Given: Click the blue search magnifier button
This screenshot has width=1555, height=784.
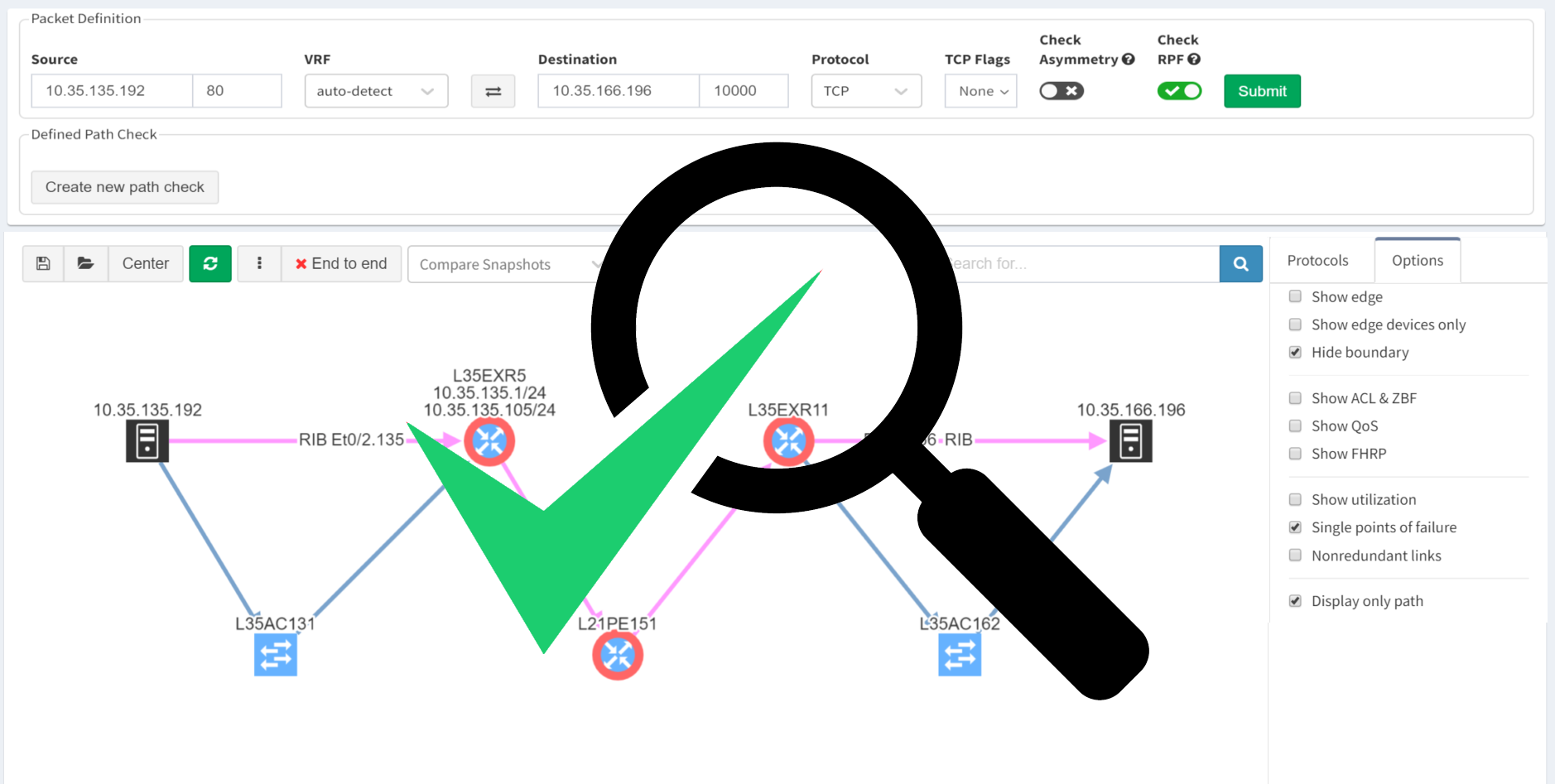Looking at the screenshot, I should 1240,264.
